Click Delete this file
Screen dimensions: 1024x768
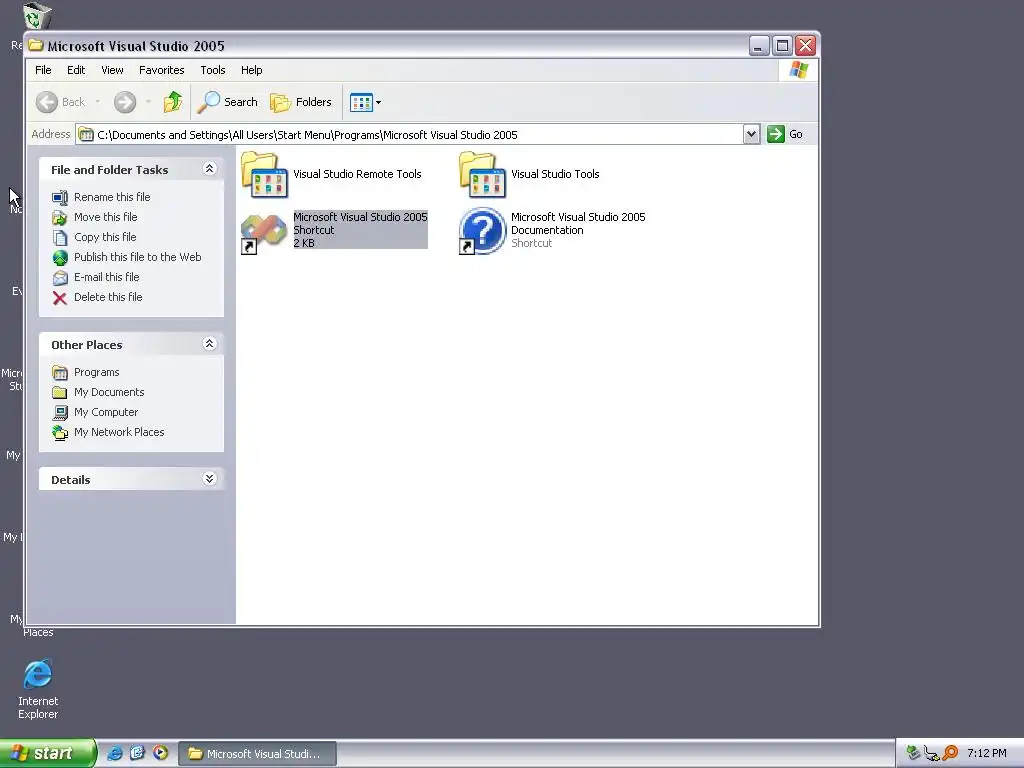(x=108, y=297)
